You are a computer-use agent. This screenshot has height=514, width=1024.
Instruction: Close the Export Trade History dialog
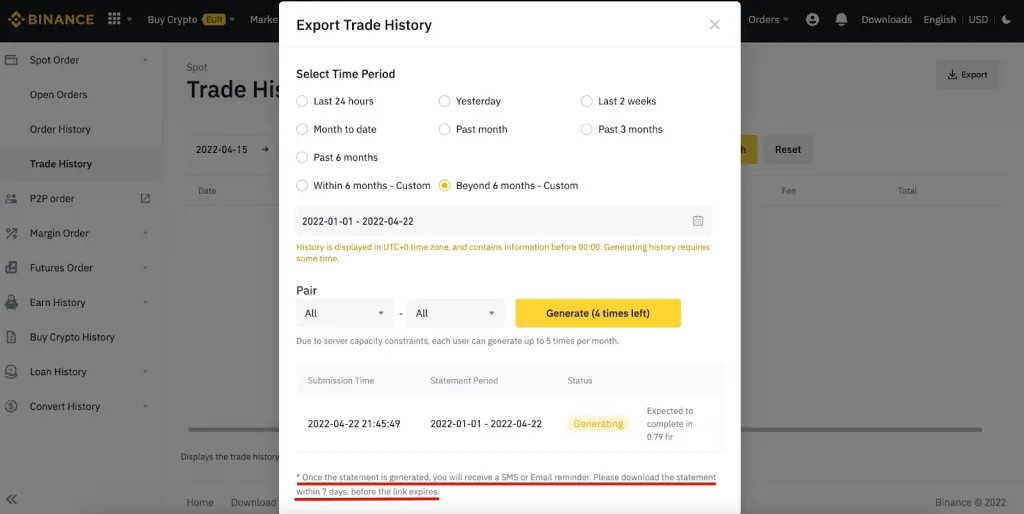tap(714, 25)
